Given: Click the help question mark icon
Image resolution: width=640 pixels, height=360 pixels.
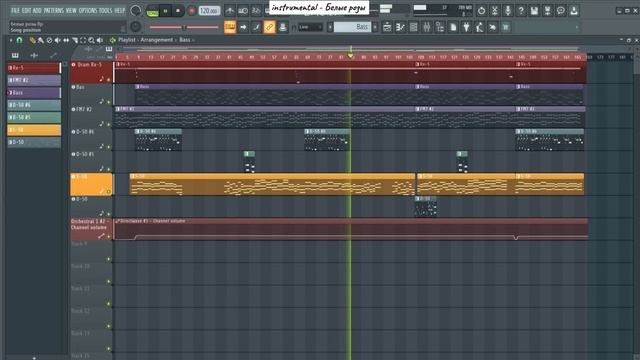Looking at the screenshot, I should (x=521, y=11).
